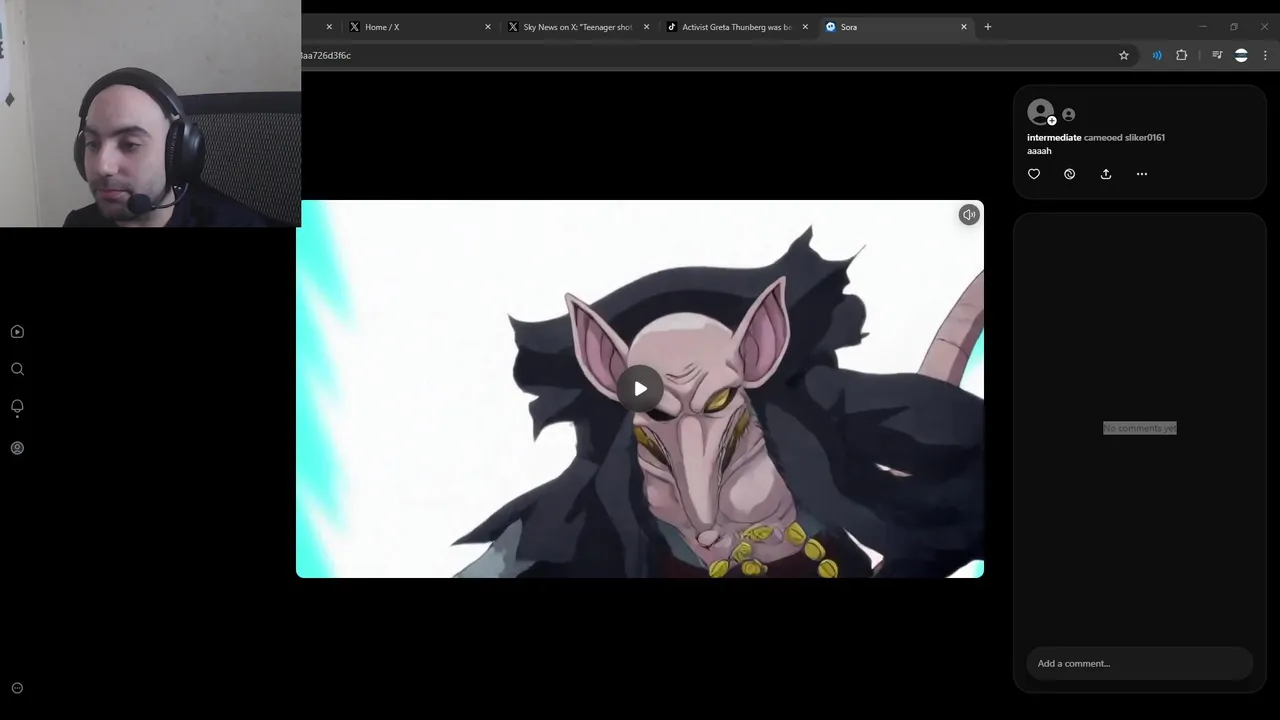
Task: Like the post with the heart icon
Action: (x=1034, y=174)
